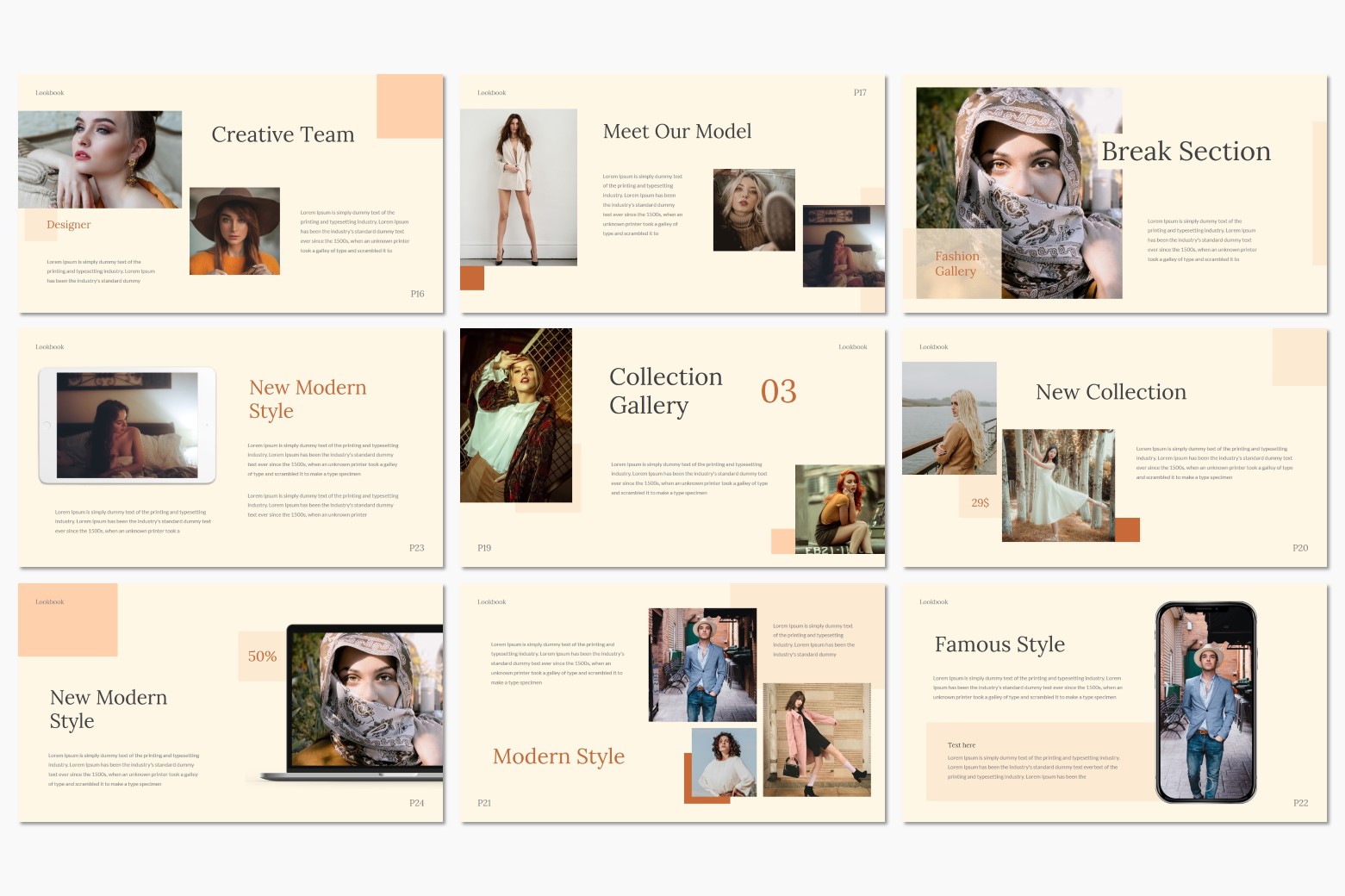Select the peach square on Creative Team slide

point(409,106)
